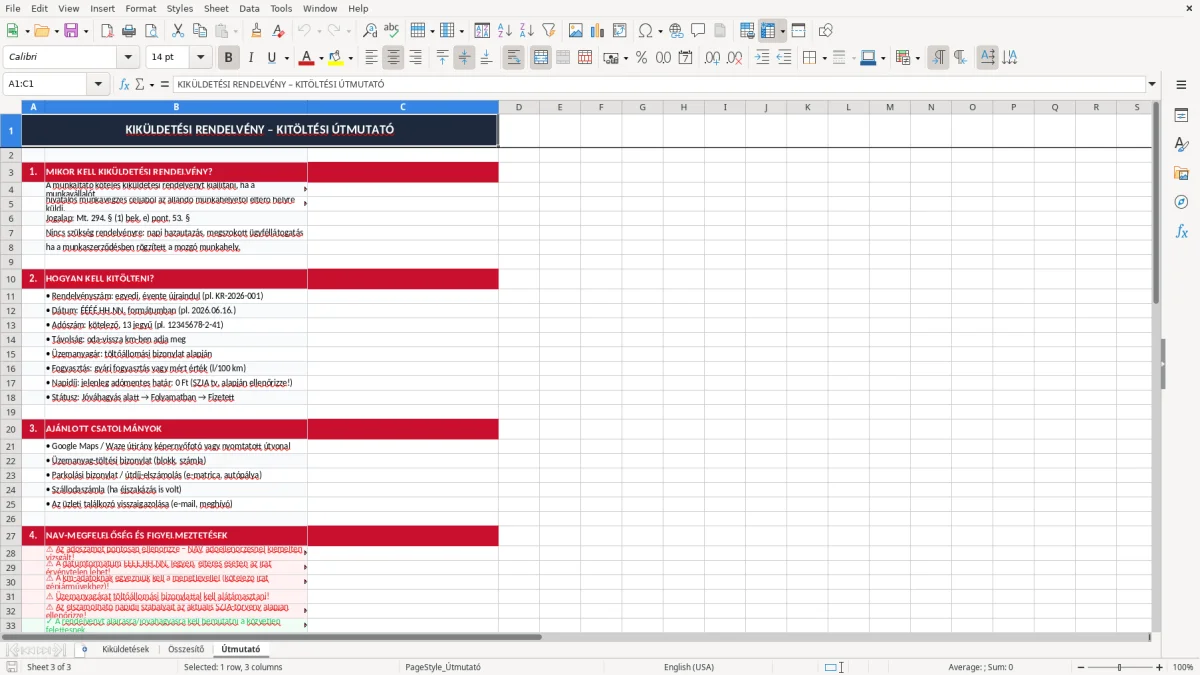This screenshot has width=1200, height=675.
Task: Open Find & Replace
Action: click(370, 31)
